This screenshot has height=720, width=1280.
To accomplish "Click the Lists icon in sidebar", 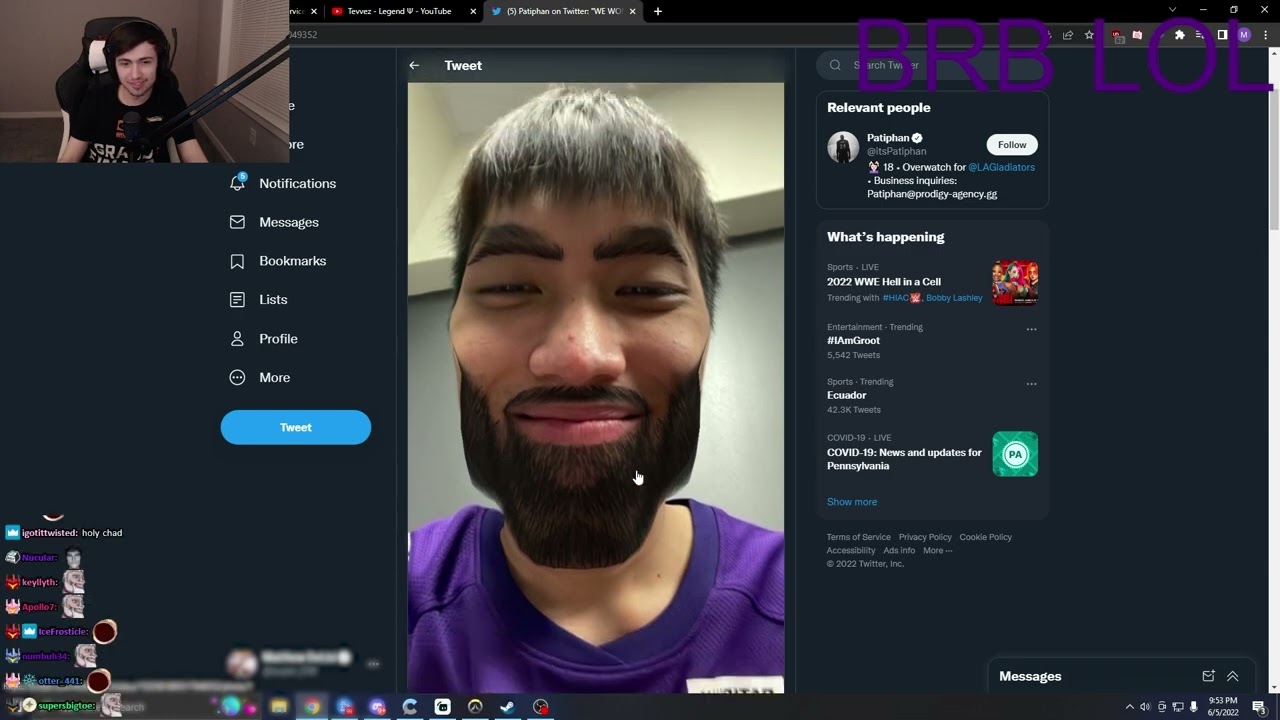I will point(237,300).
